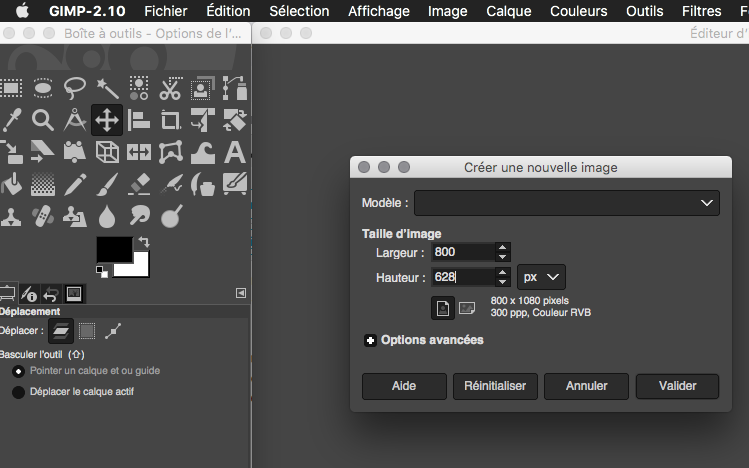Select the Warp Transform tool
This screenshot has height=468, width=749.
[x=203, y=152]
